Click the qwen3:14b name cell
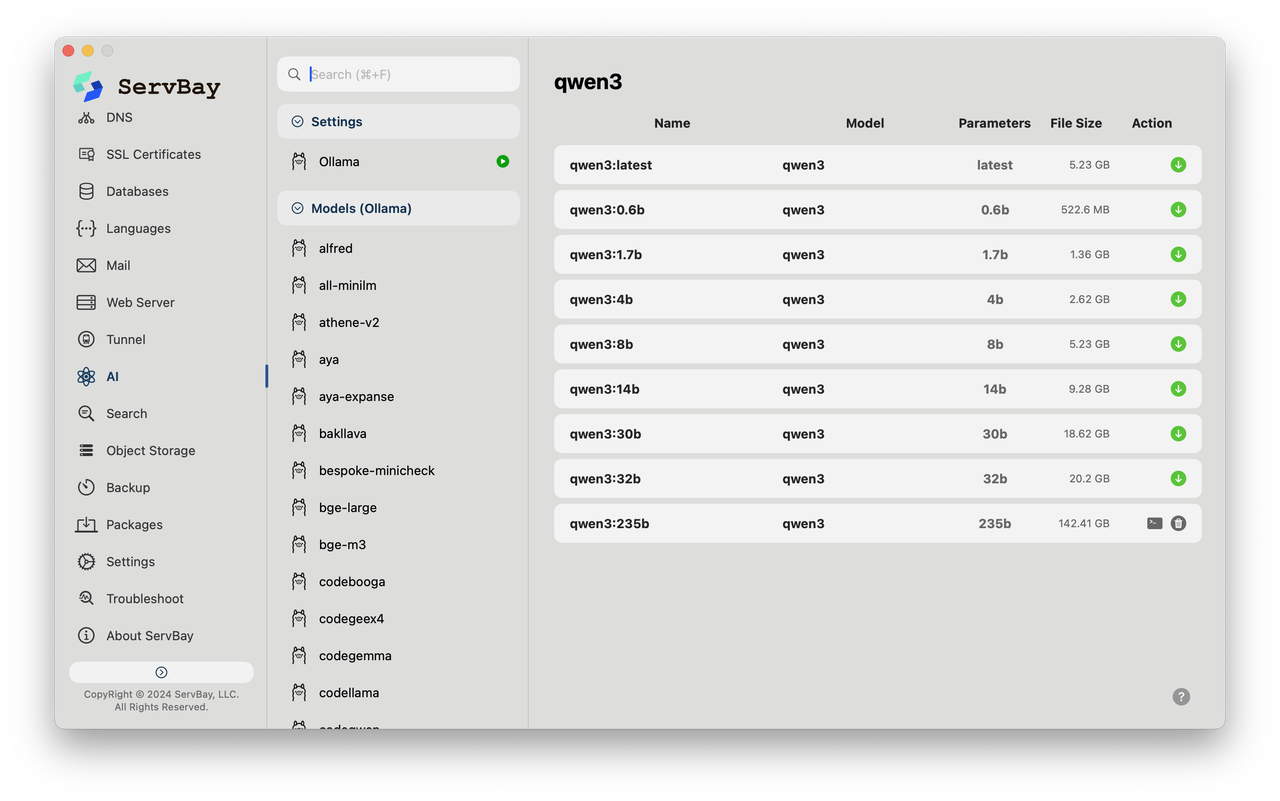This screenshot has width=1280, height=801. tap(604, 389)
